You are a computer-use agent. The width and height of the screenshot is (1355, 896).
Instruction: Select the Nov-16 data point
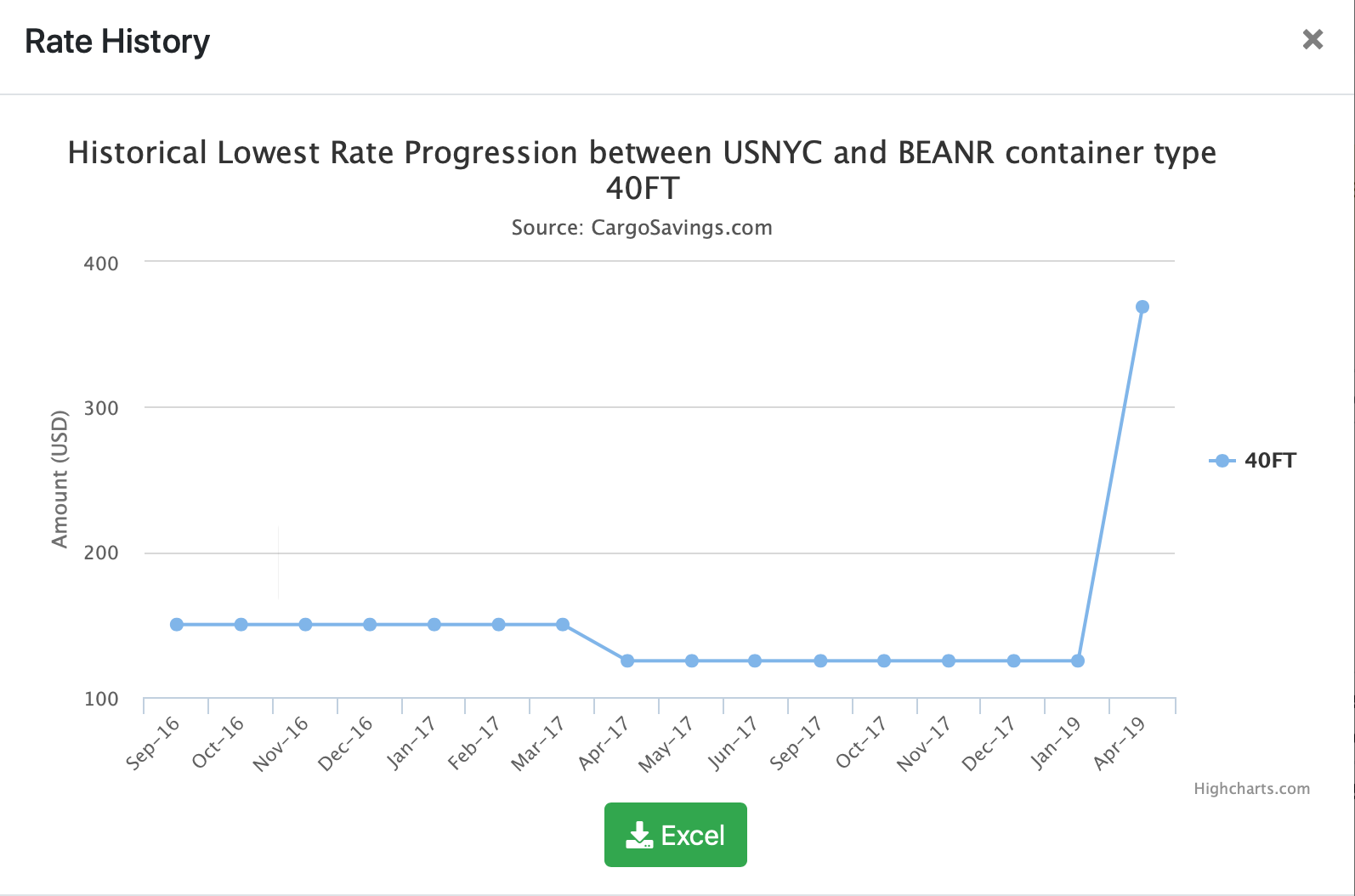(x=305, y=625)
